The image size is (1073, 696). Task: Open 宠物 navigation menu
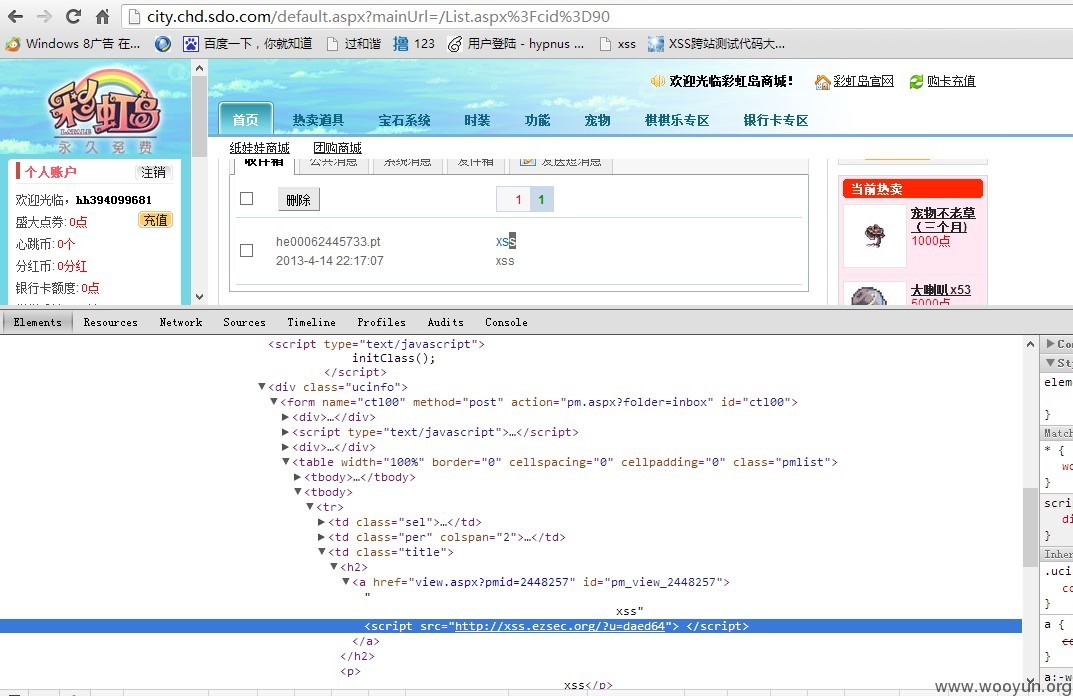click(597, 120)
